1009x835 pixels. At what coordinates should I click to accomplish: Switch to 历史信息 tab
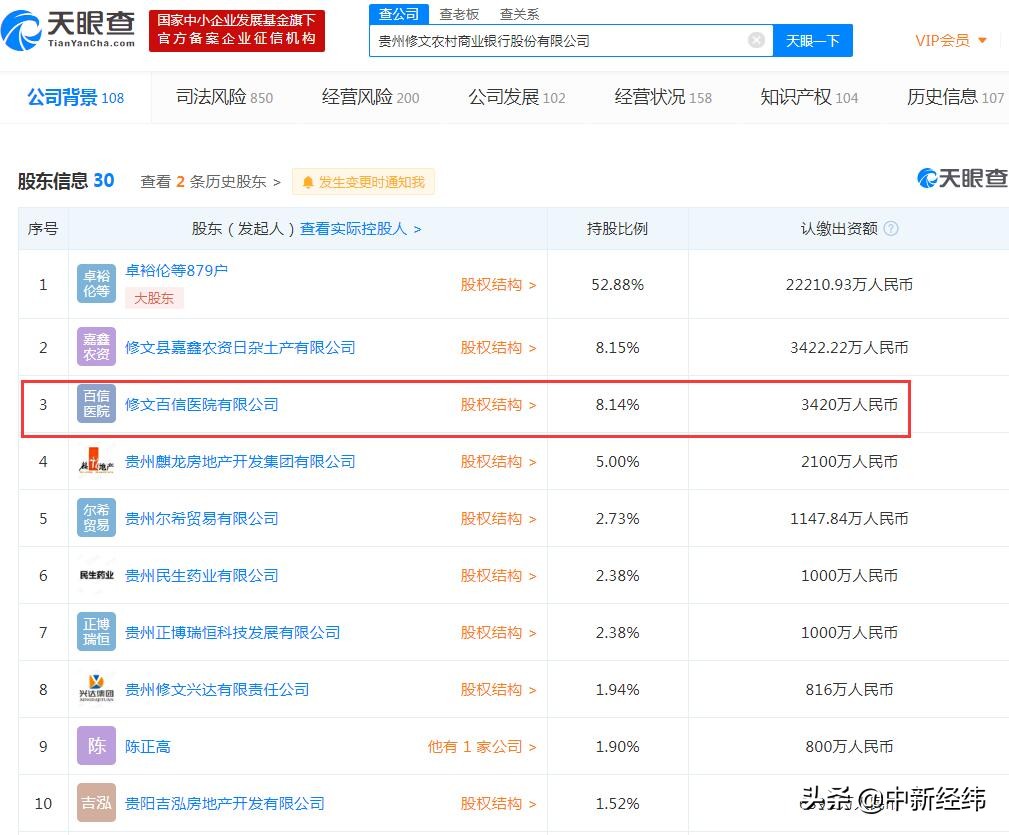[956, 97]
